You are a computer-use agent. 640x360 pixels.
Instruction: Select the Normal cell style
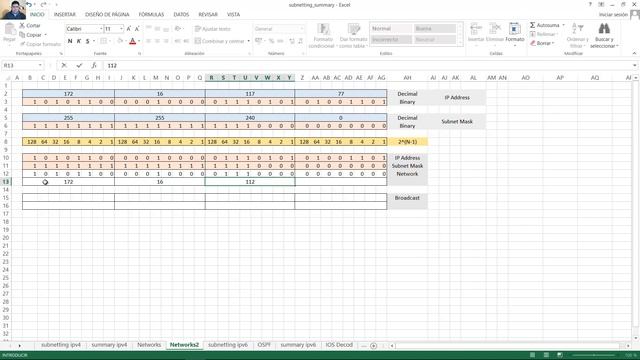pos(391,29)
